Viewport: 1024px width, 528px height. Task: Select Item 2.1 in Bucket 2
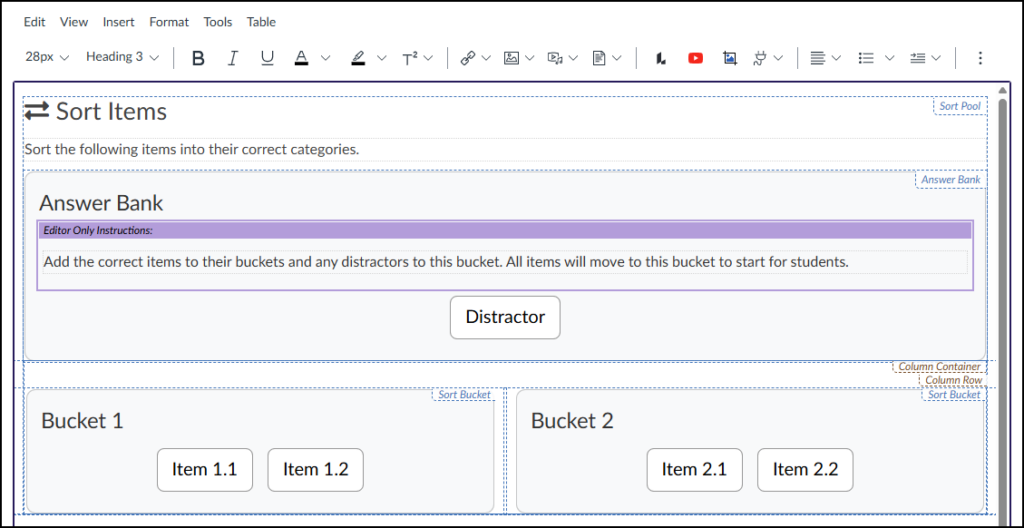click(x=694, y=470)
